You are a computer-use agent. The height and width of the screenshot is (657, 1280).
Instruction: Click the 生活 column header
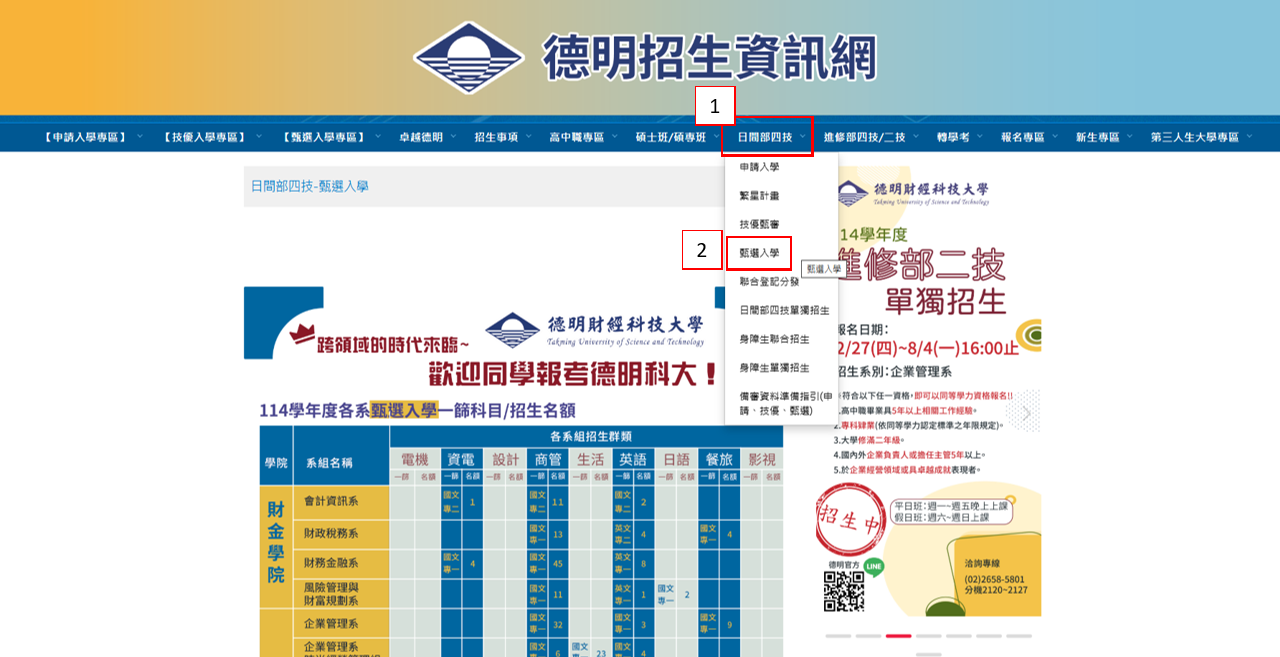click(591, 459)
